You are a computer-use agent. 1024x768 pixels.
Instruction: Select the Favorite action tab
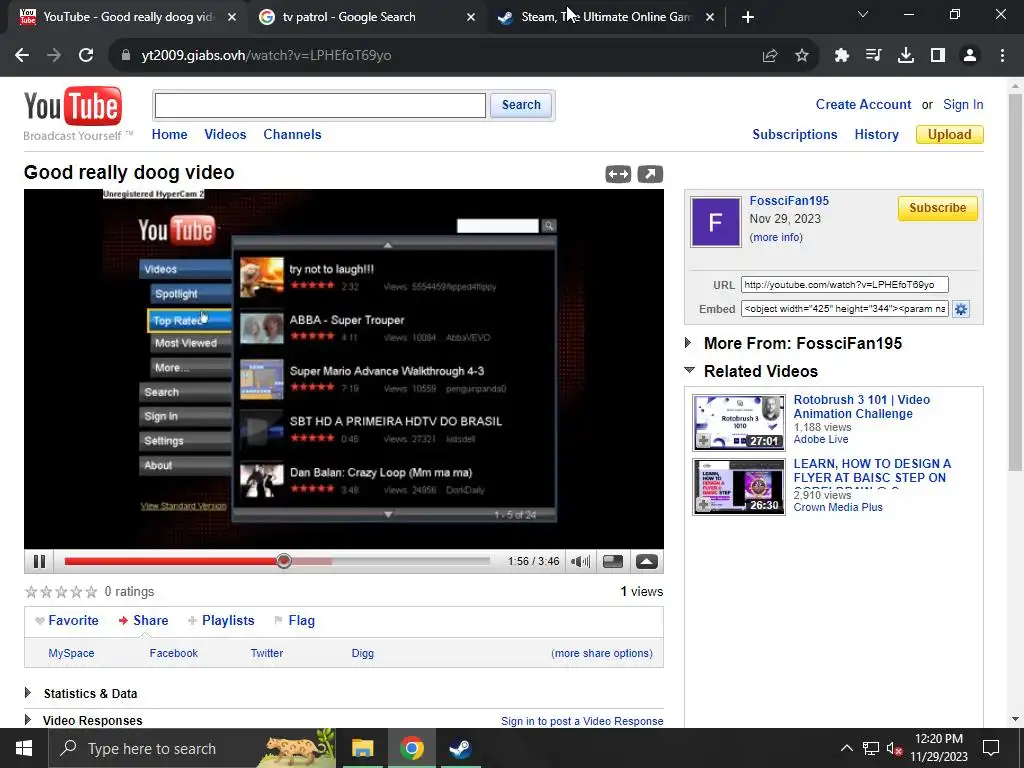coord(67,620)
